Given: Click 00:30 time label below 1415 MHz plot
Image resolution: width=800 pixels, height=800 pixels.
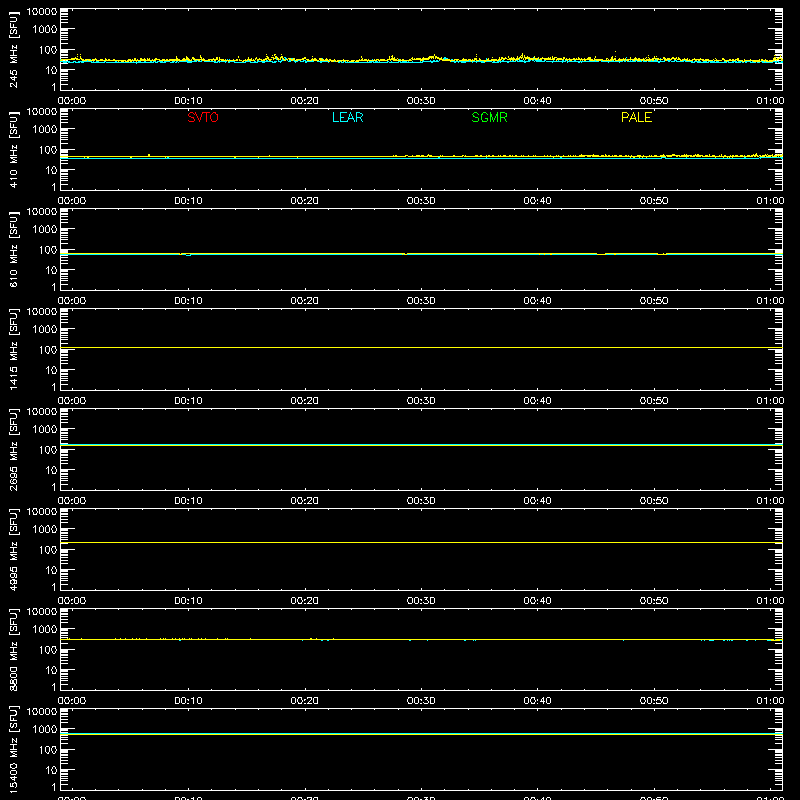Looking at the screenshot, I should point(421,401).
